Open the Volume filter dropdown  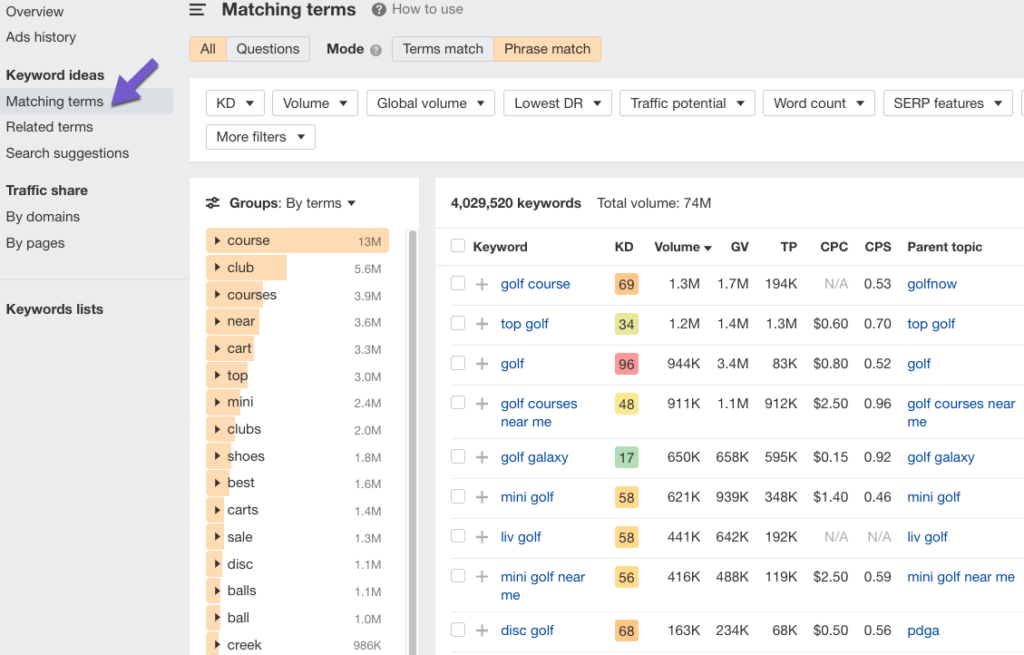(x=315, y=103)
